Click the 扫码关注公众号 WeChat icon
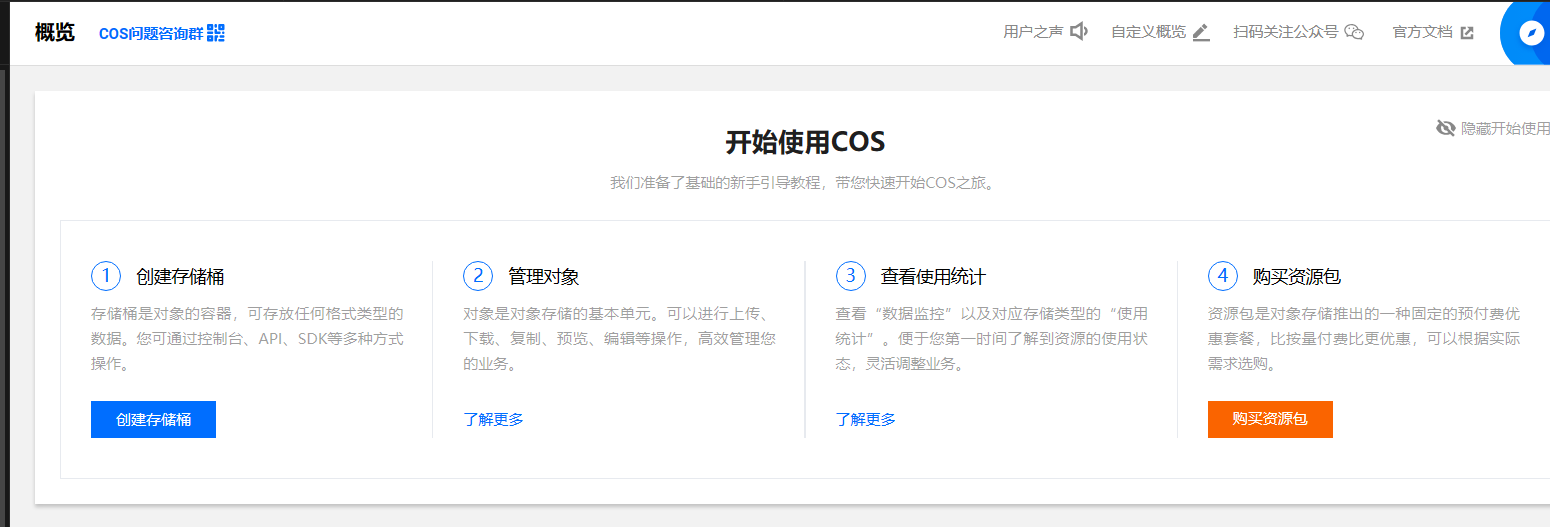The image size is (1550, 527). 1354,32
